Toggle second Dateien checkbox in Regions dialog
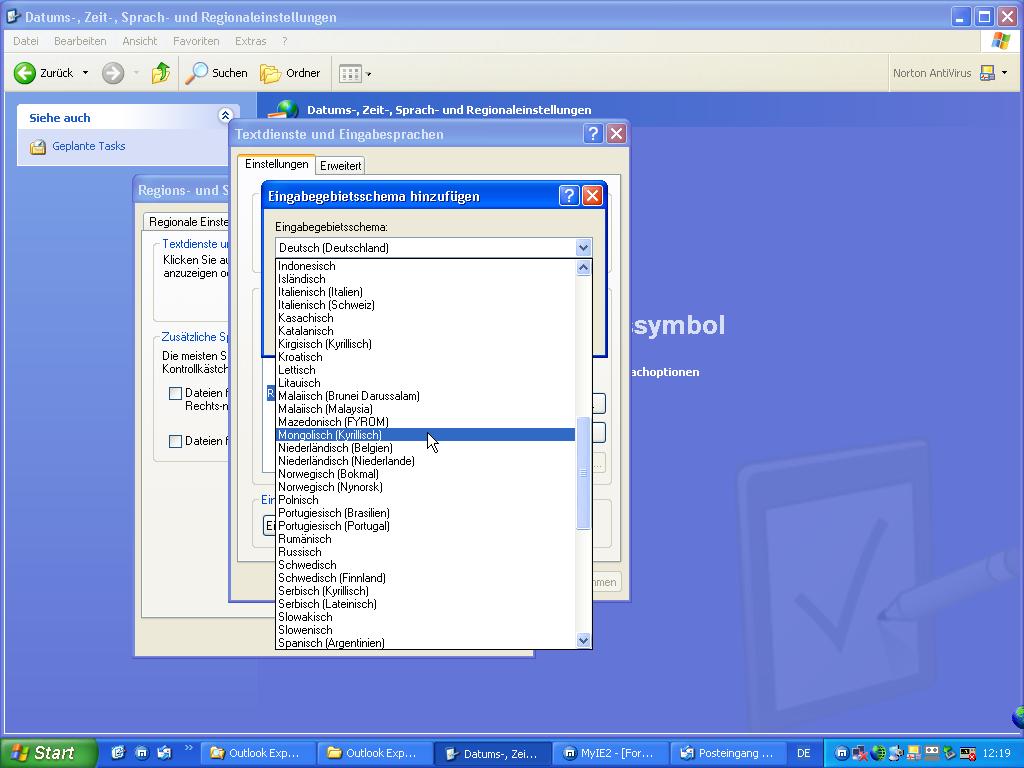This screenshot has height=768, width=1024. pyautogui.click(x=175, y=441)
